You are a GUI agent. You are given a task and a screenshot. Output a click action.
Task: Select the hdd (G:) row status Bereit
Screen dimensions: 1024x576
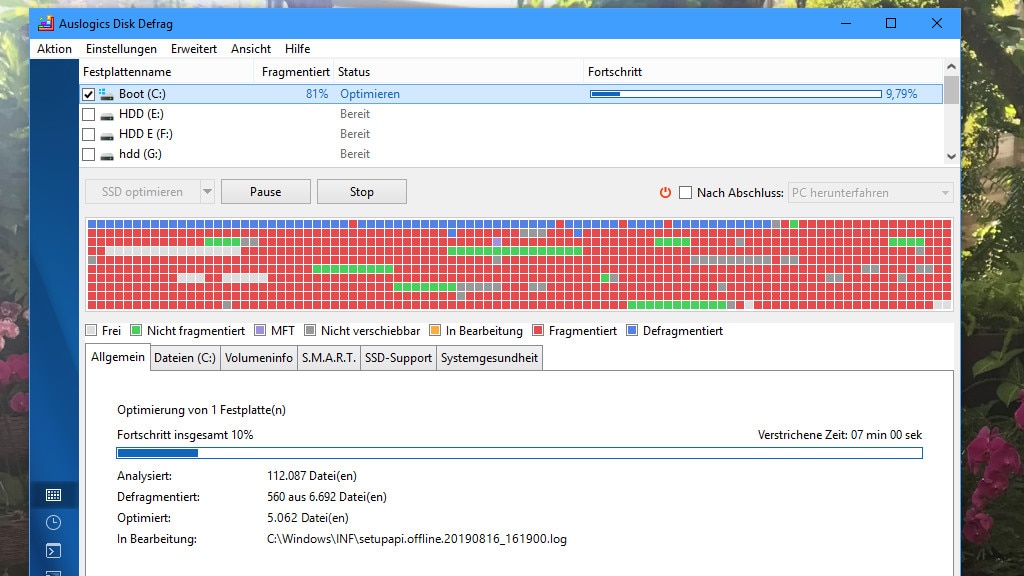(355, 154)
